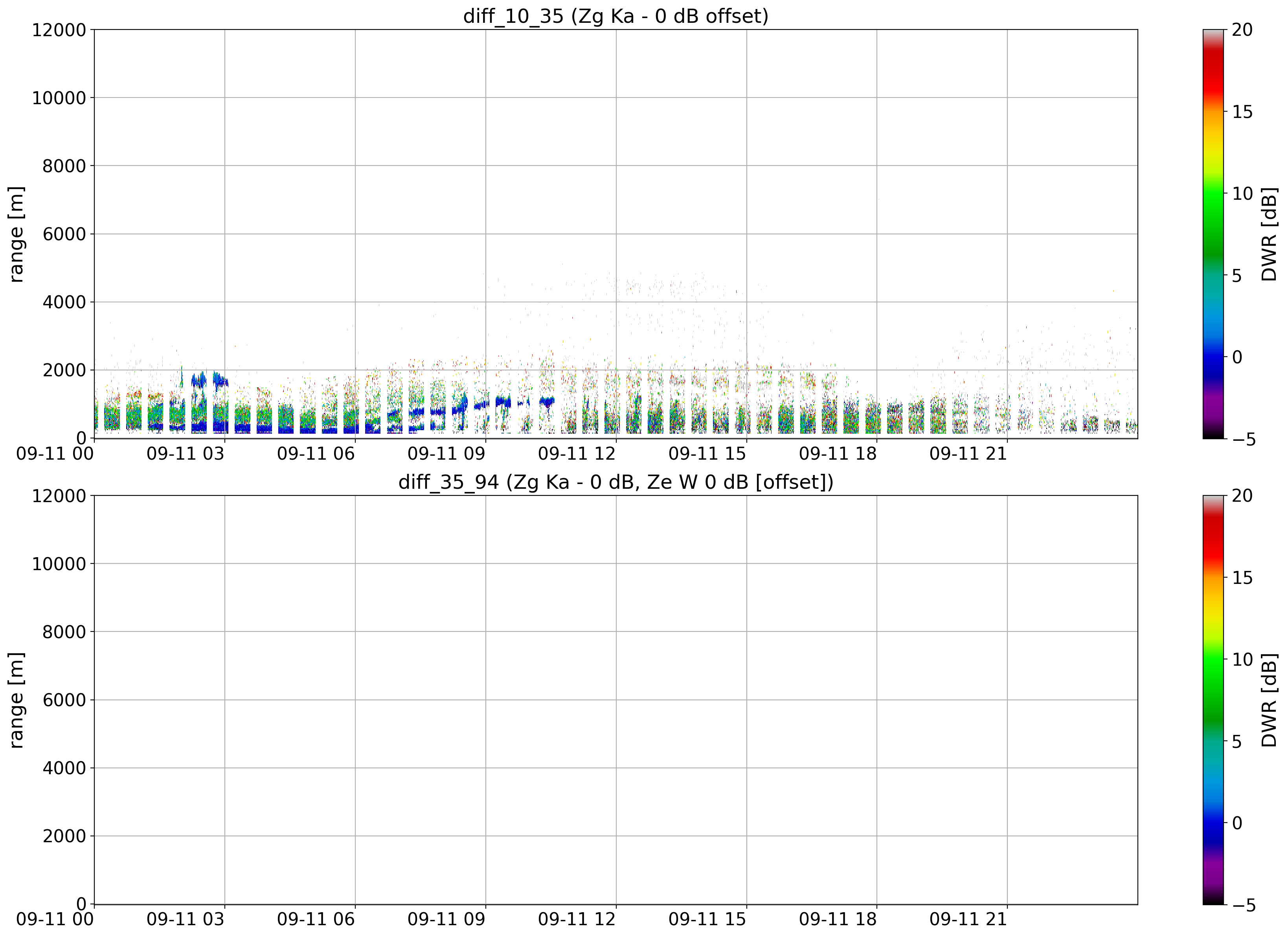The height and width of the screenshot is (937, 1288).
Task: Click '09-11 03' x-tick under the diff_10_35 plot
Action: (x=186, y=453)
